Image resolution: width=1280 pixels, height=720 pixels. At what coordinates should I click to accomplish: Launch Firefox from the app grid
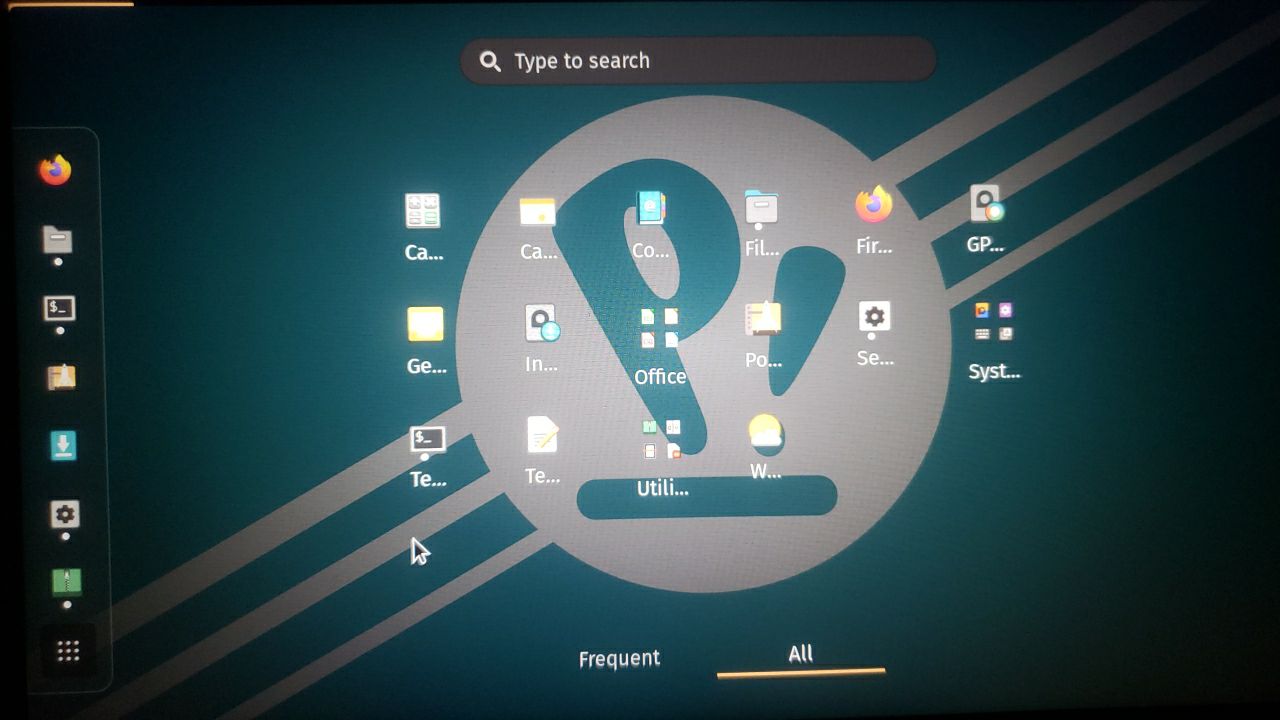[x=874, y=205]
